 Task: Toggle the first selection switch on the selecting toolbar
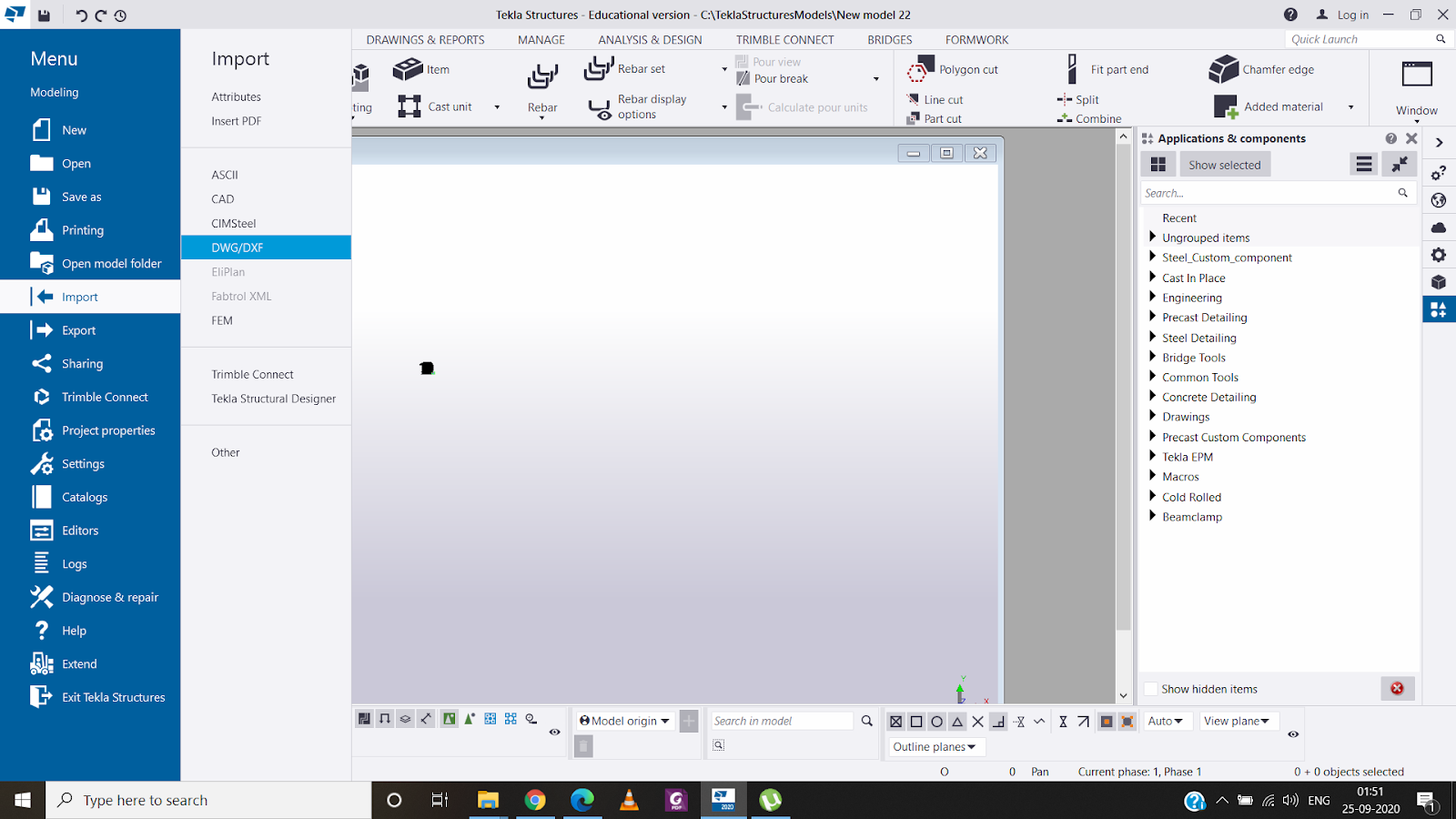364,719
